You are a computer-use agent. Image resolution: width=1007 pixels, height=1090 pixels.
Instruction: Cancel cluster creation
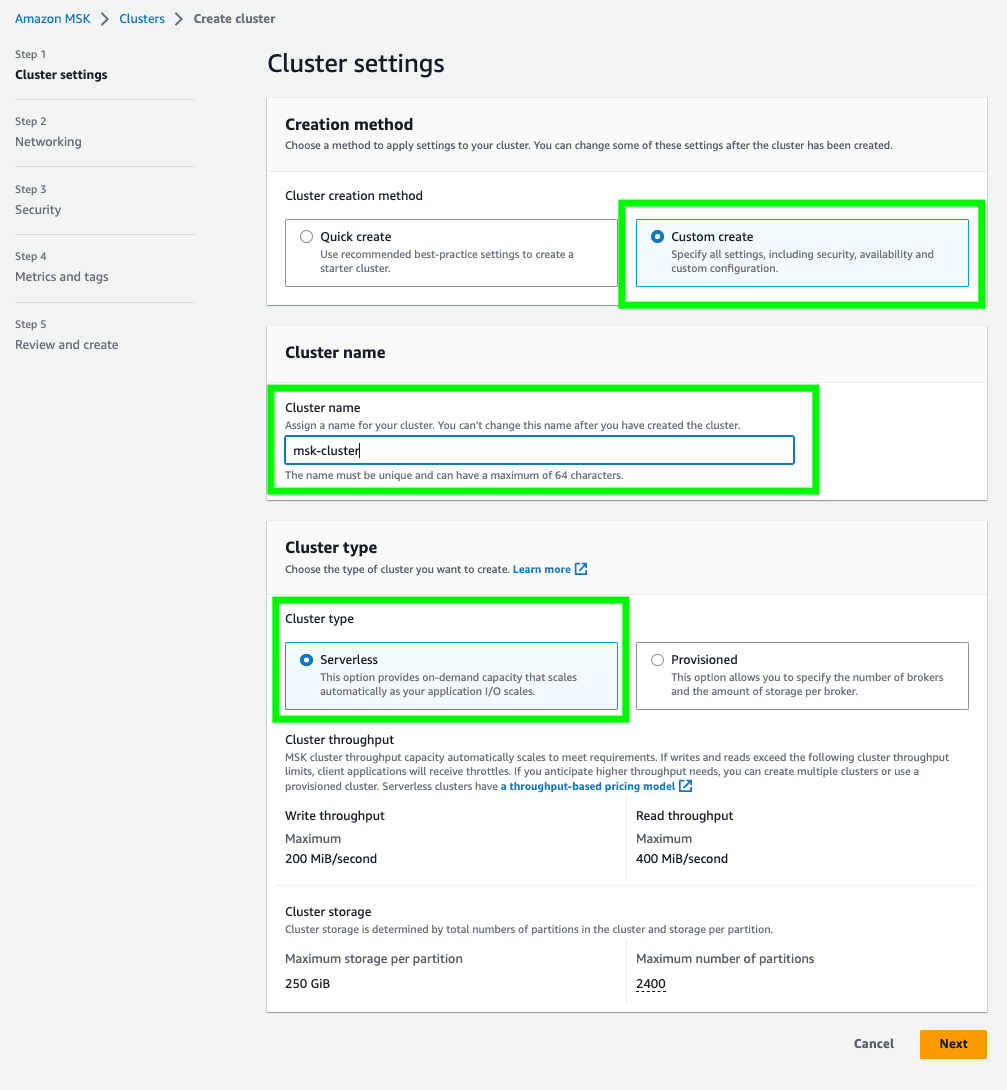tap(874, 1044)
